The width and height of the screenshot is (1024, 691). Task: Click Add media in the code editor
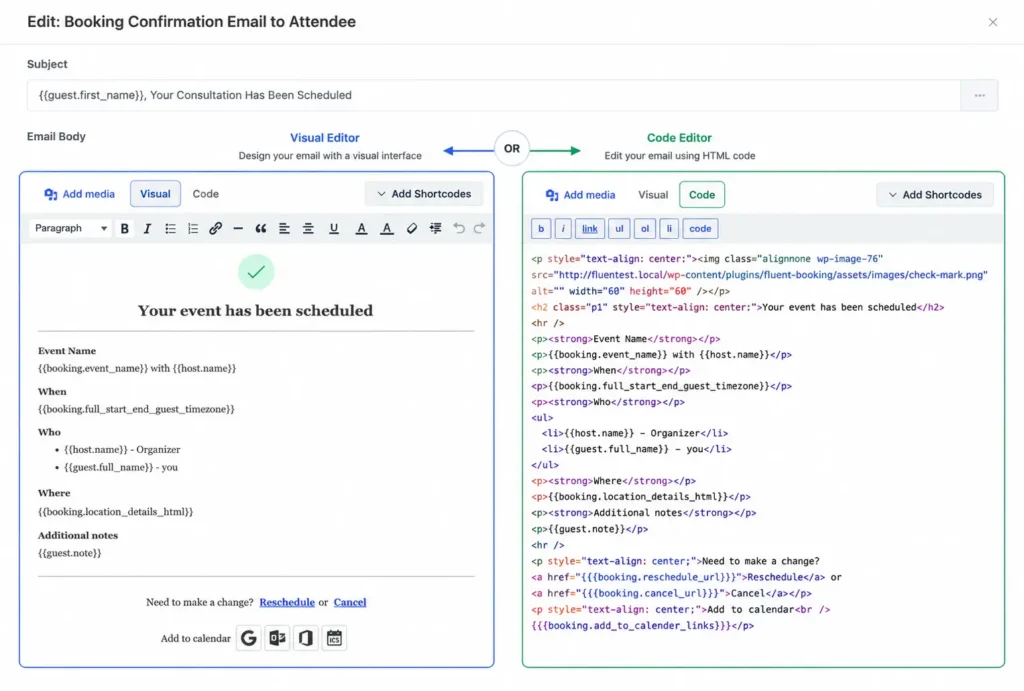pyautogui.click(x=581, y=195)
